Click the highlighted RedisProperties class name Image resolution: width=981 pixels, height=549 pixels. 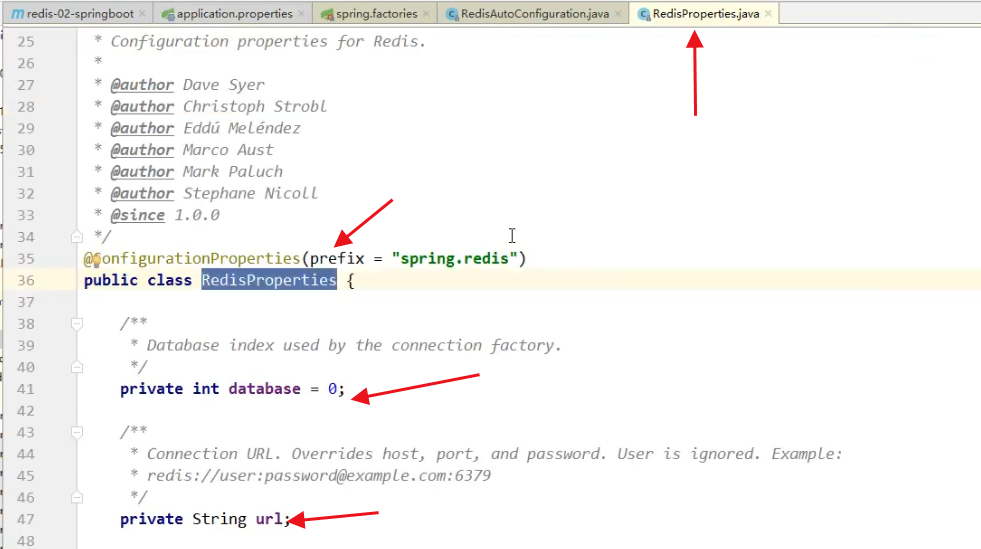tap(269, 280)
